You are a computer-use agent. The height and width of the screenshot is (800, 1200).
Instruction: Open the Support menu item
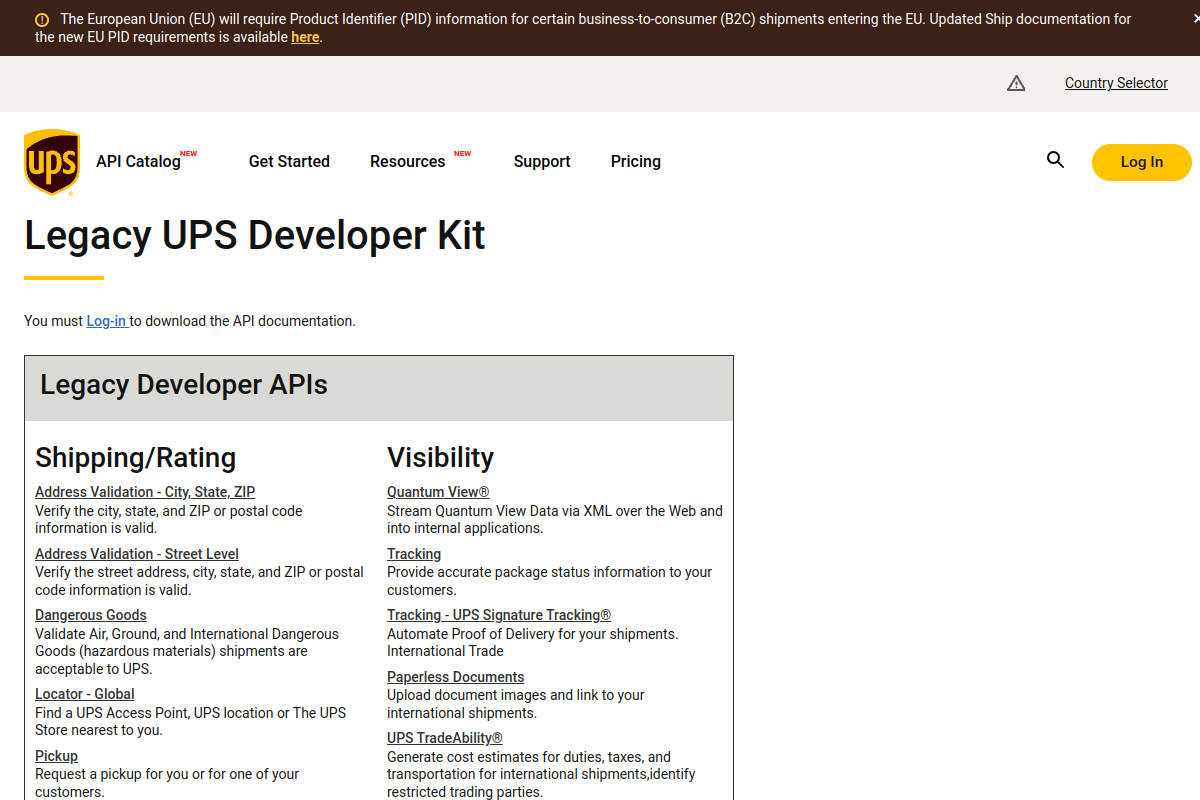pos(542,161)
